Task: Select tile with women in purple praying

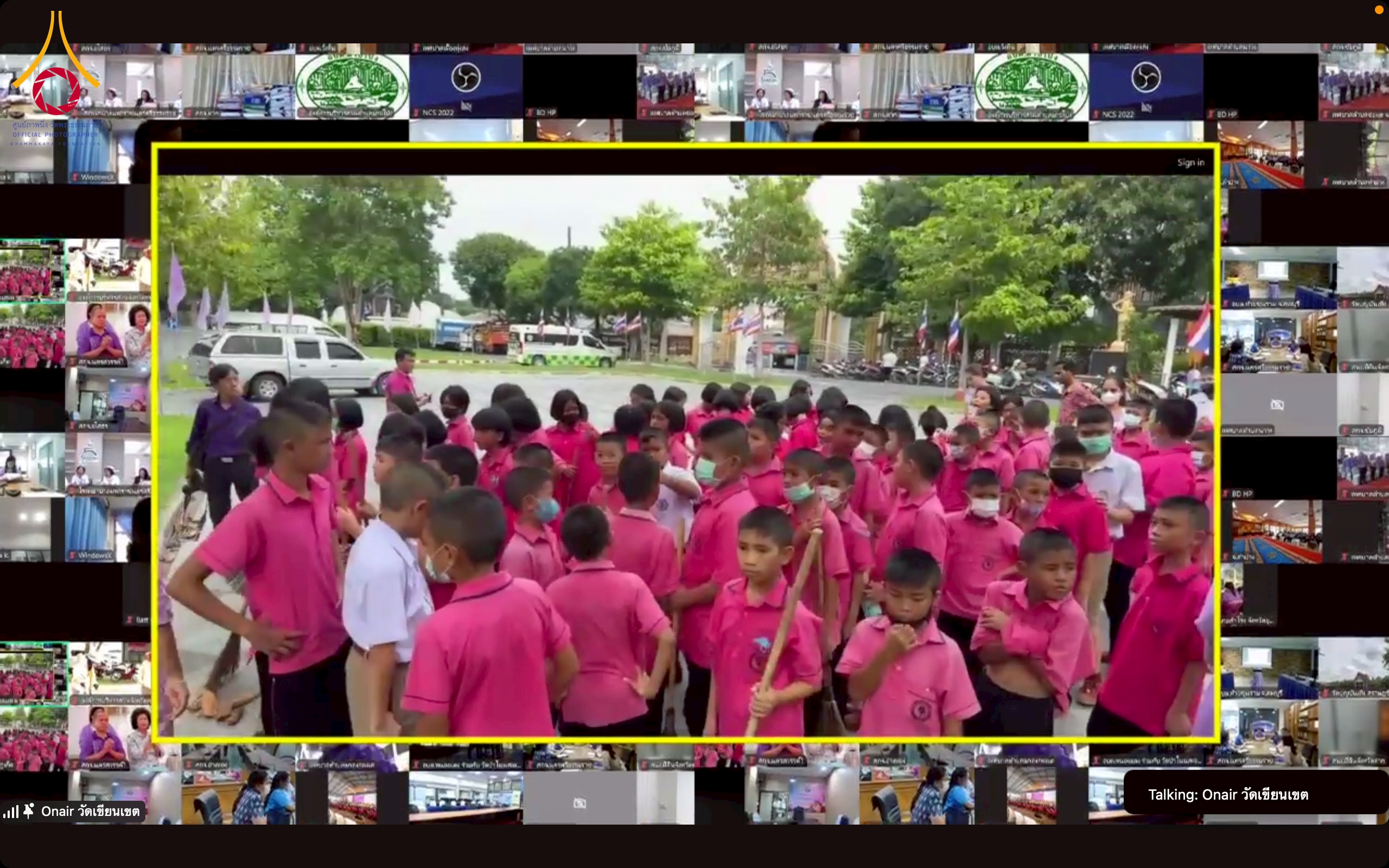Action: pos(108,335)
